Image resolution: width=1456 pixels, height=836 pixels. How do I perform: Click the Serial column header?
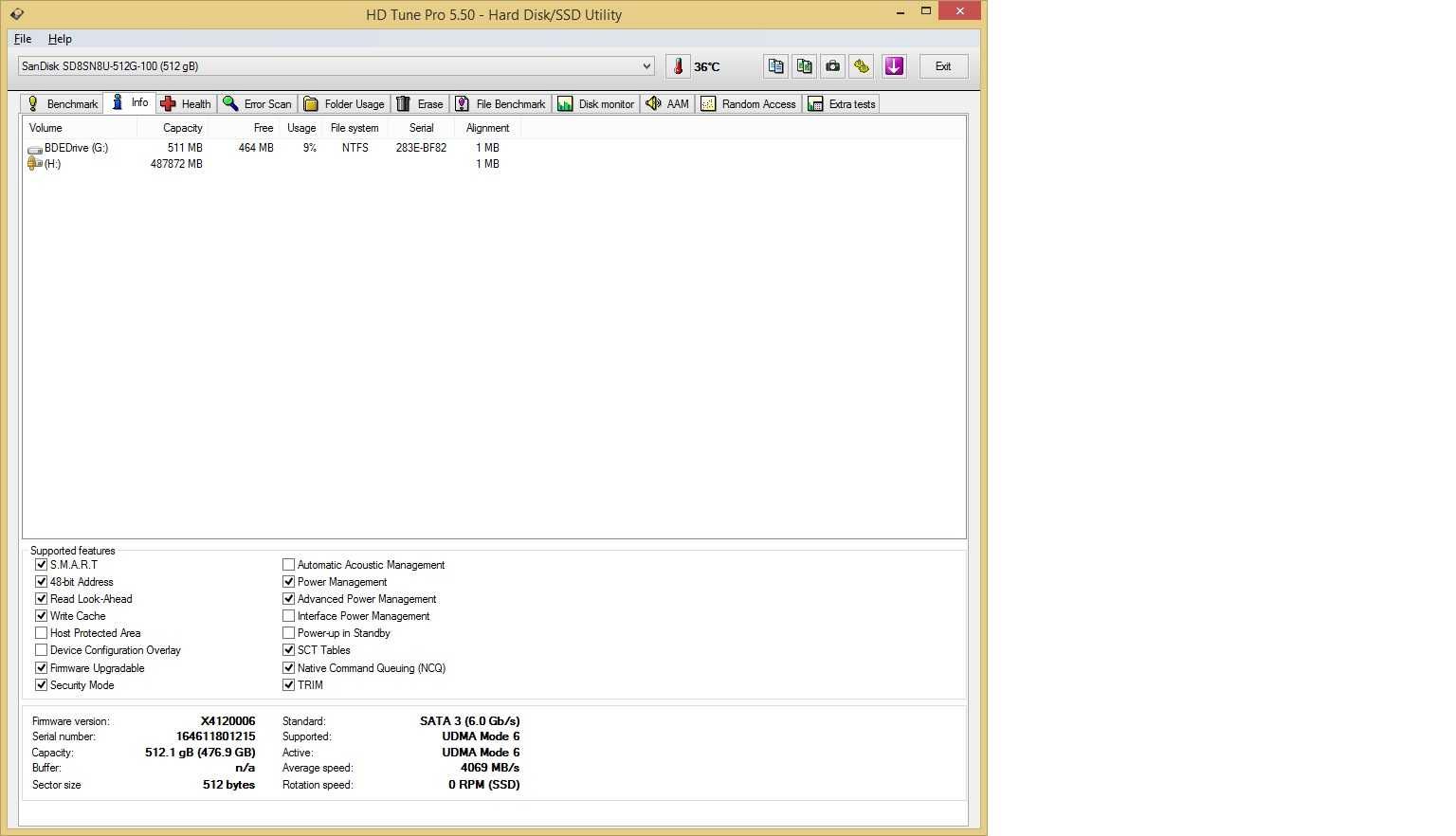click(421, 128)
